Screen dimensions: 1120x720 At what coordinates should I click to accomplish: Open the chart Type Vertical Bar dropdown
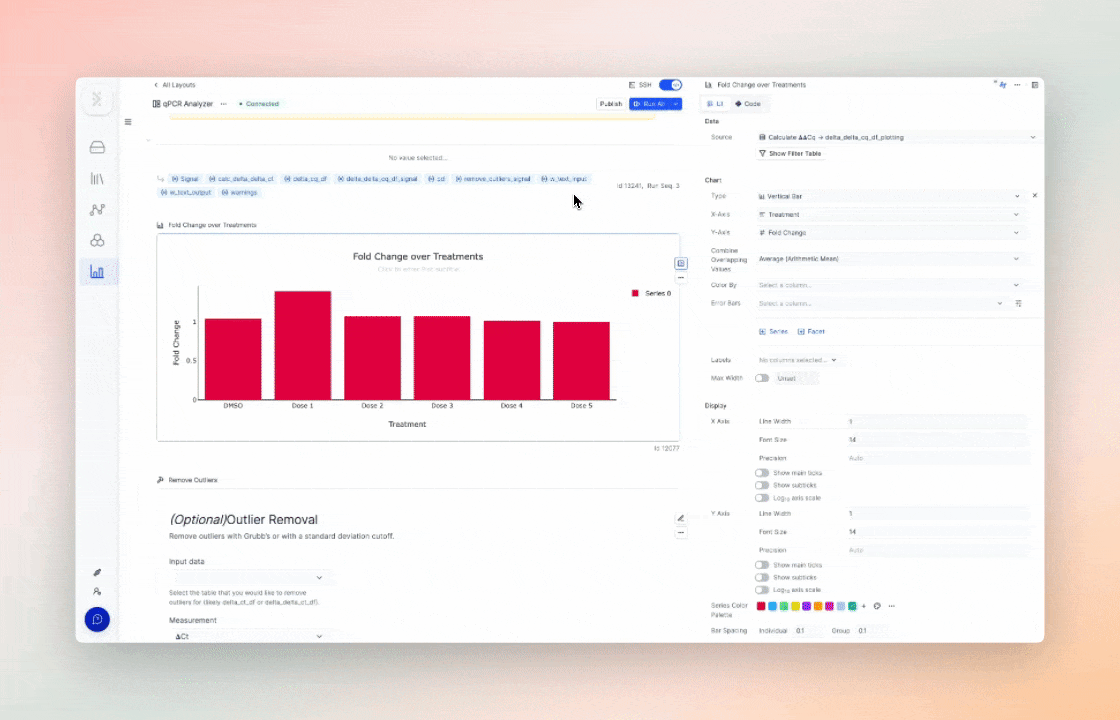890,196
